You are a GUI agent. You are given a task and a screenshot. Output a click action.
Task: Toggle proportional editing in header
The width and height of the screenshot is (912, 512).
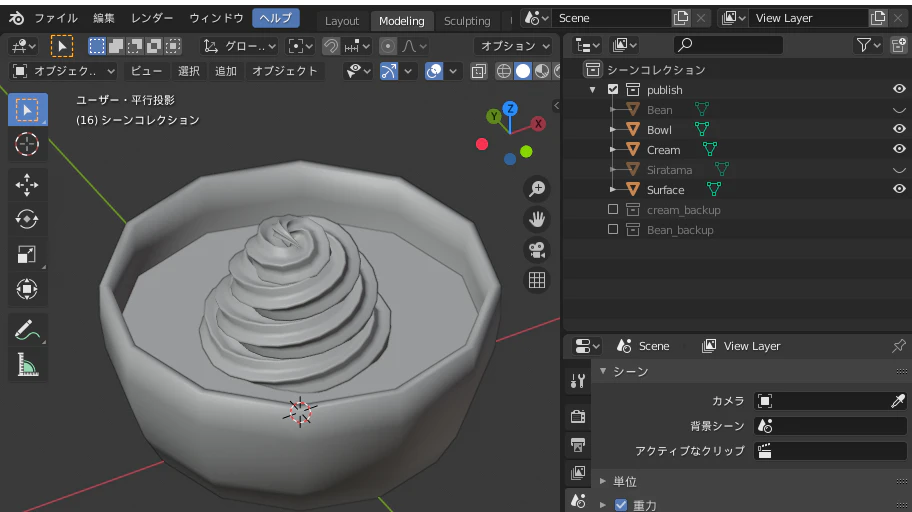(x=388, y=46)
